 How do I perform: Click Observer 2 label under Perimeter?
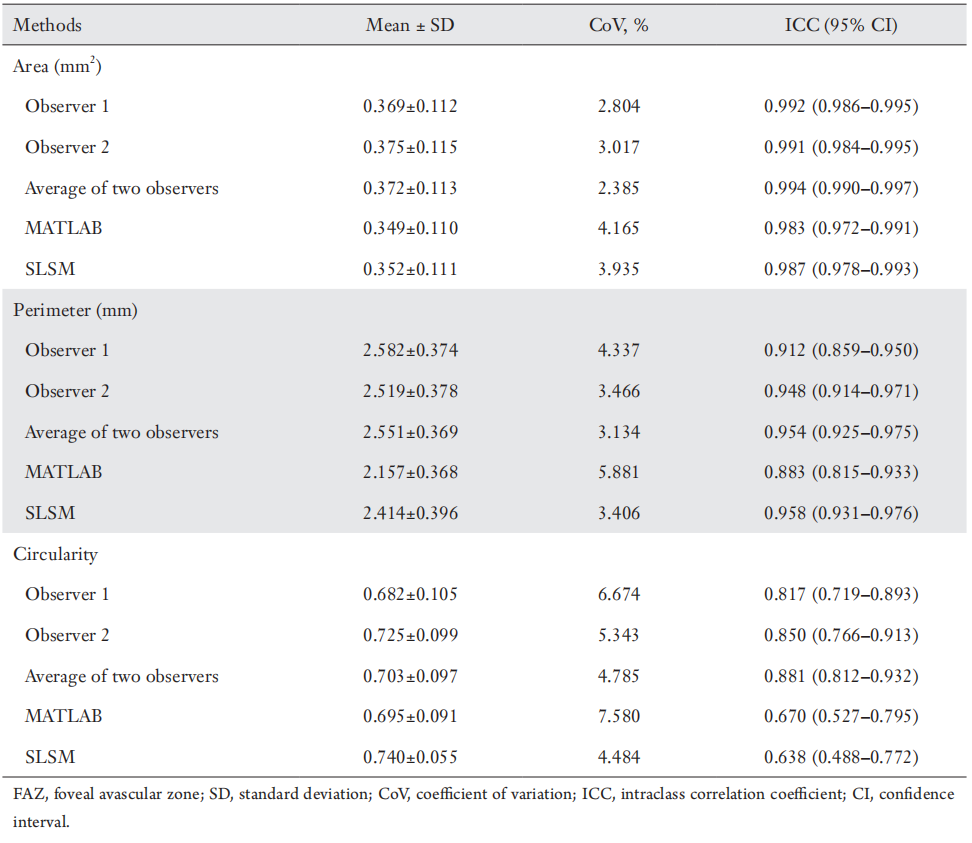[67, 391]
